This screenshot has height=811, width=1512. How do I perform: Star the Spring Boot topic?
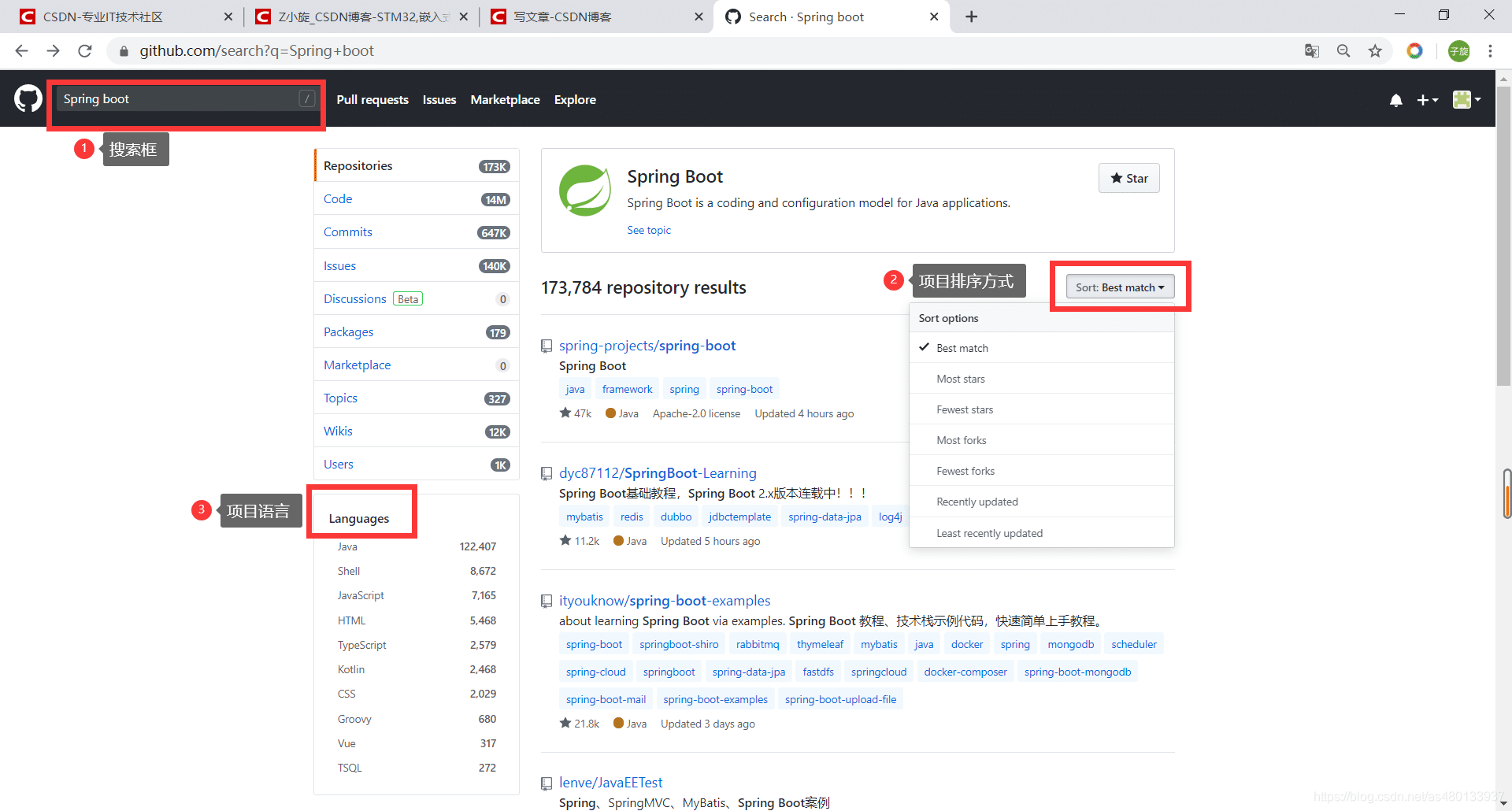1128,179
